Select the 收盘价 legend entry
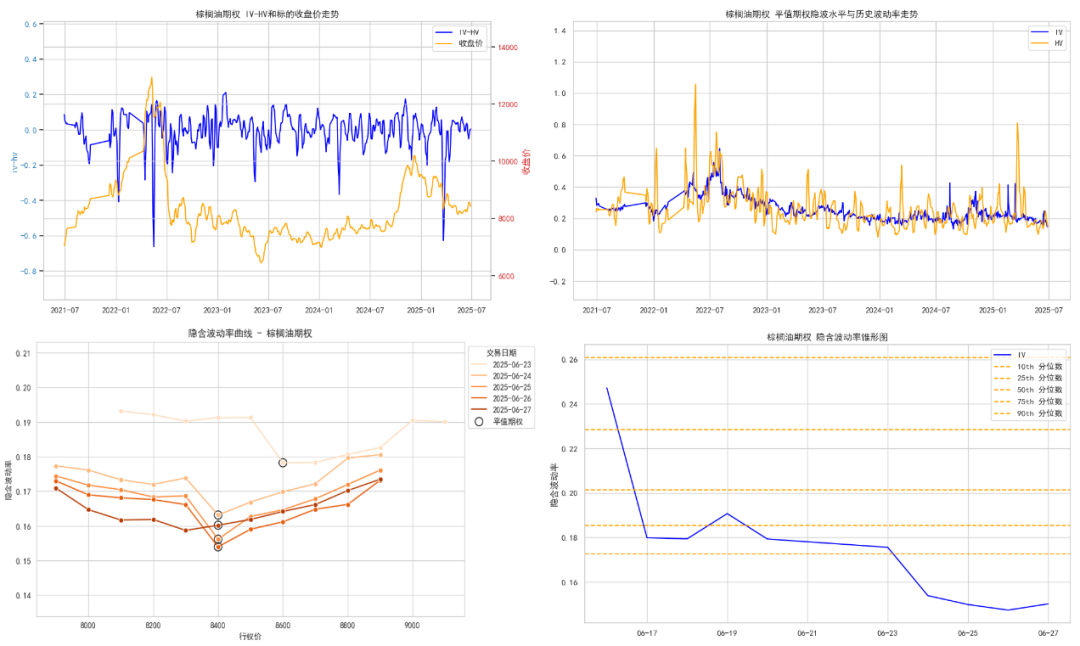 (459, 43)
